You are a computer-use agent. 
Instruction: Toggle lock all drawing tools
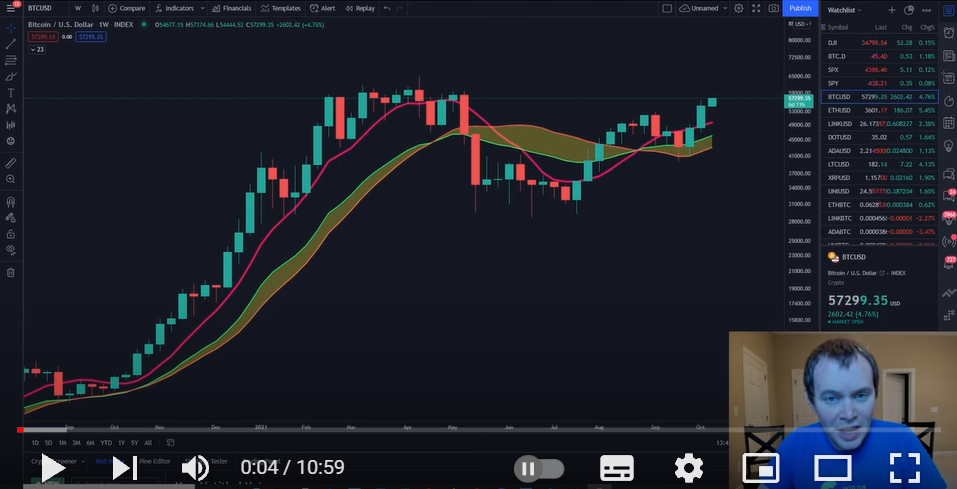click(x=10, y=234)
